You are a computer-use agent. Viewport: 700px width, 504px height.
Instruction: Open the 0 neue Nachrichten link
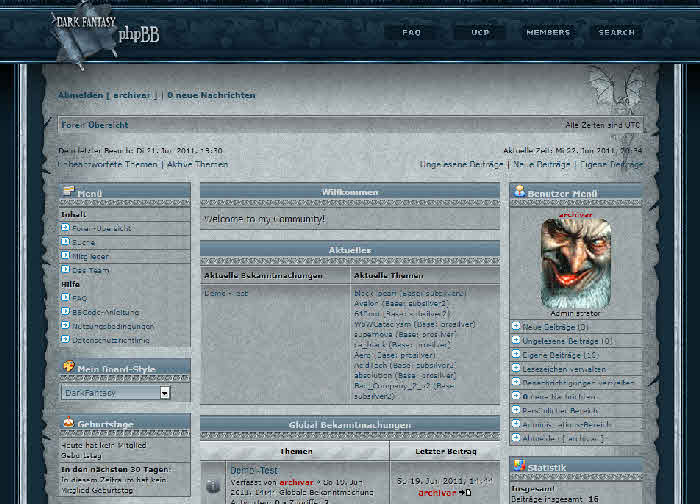(211, 95)
